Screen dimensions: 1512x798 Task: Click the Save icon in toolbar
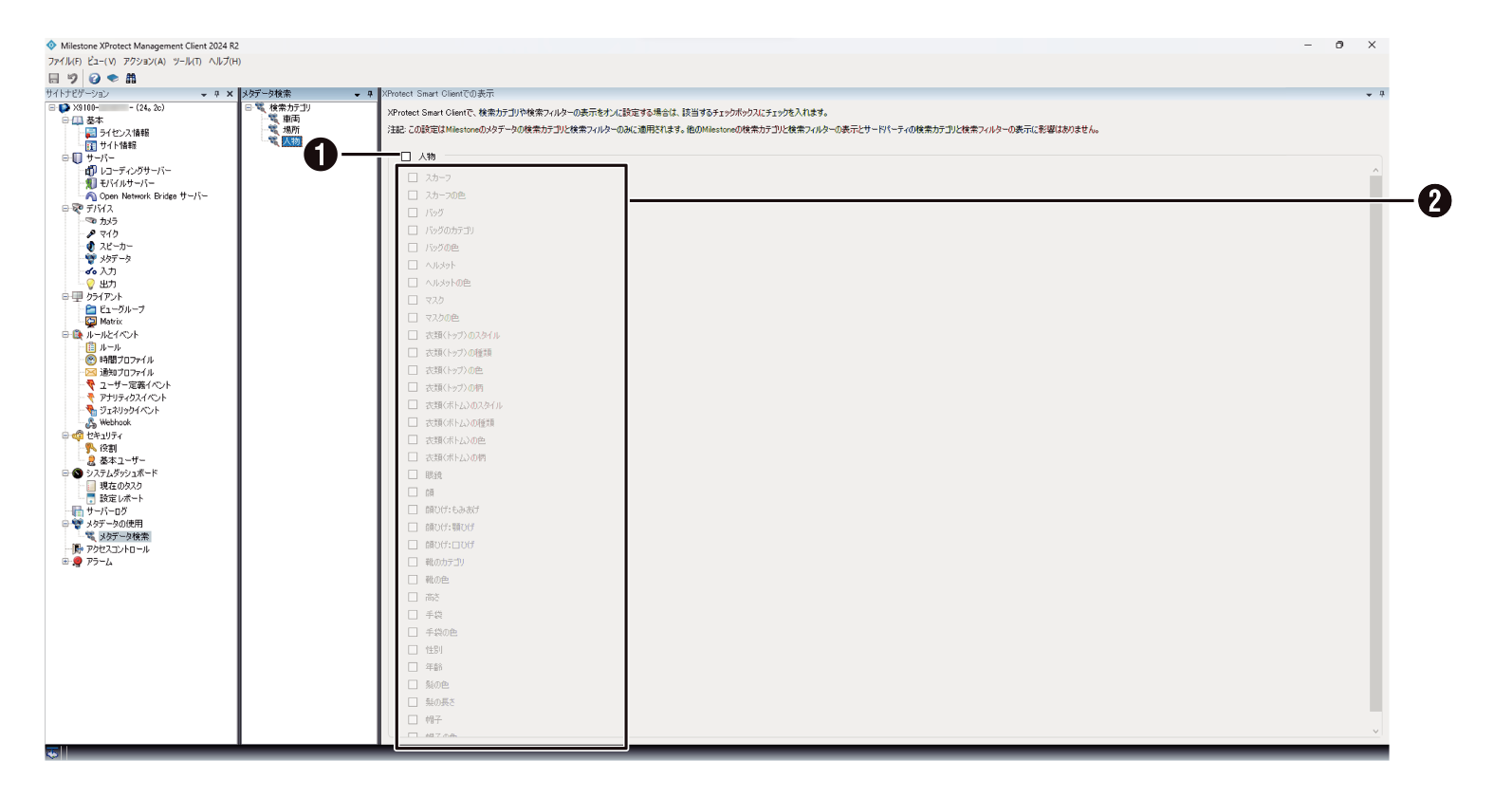tap(54, 79)
